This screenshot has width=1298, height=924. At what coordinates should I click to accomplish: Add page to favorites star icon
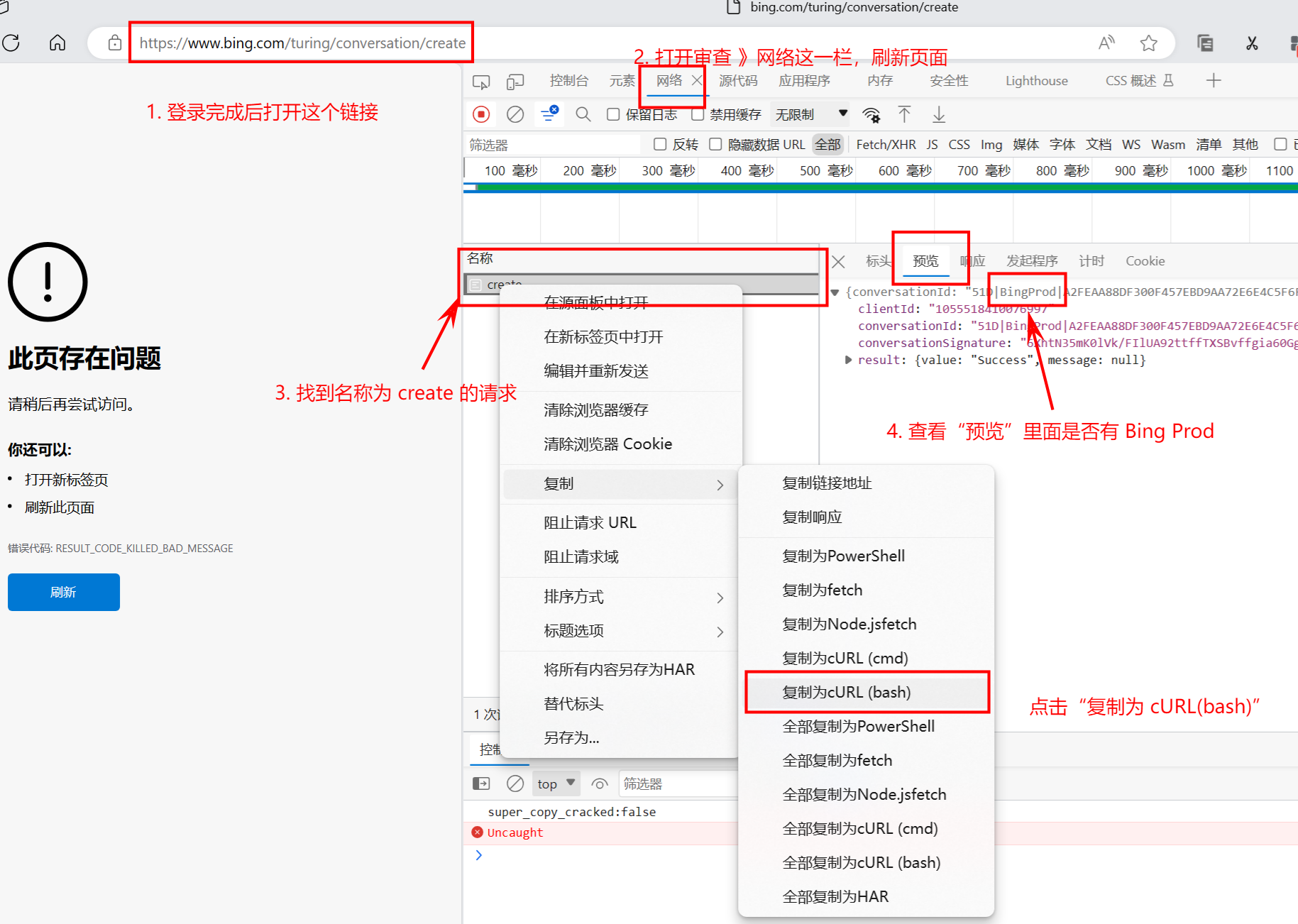click(x=1149, y=43)
